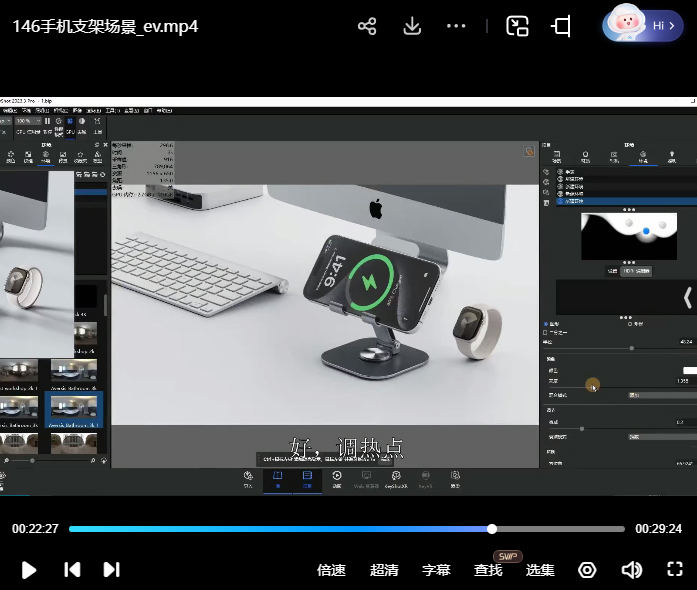Screen dimensions: 697x590
Task: Download the video using the download icon
Action: point(412,26)
